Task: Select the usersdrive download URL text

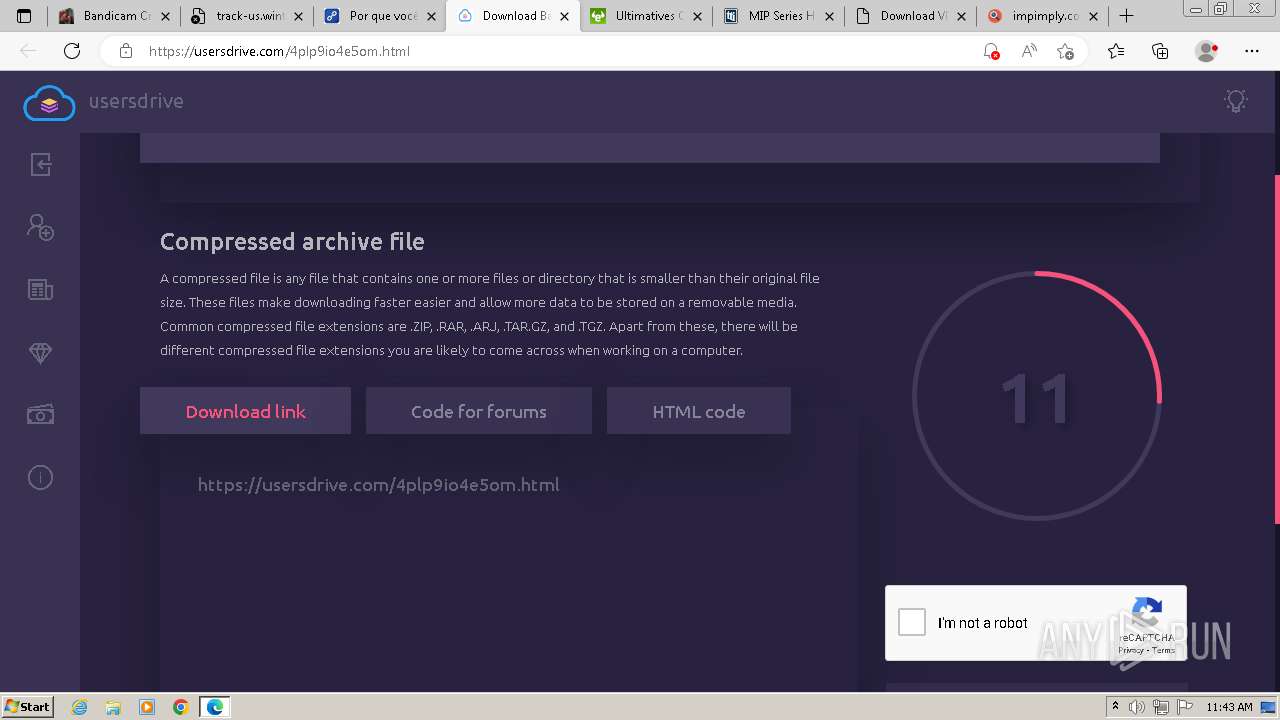Action: [378, 485]
